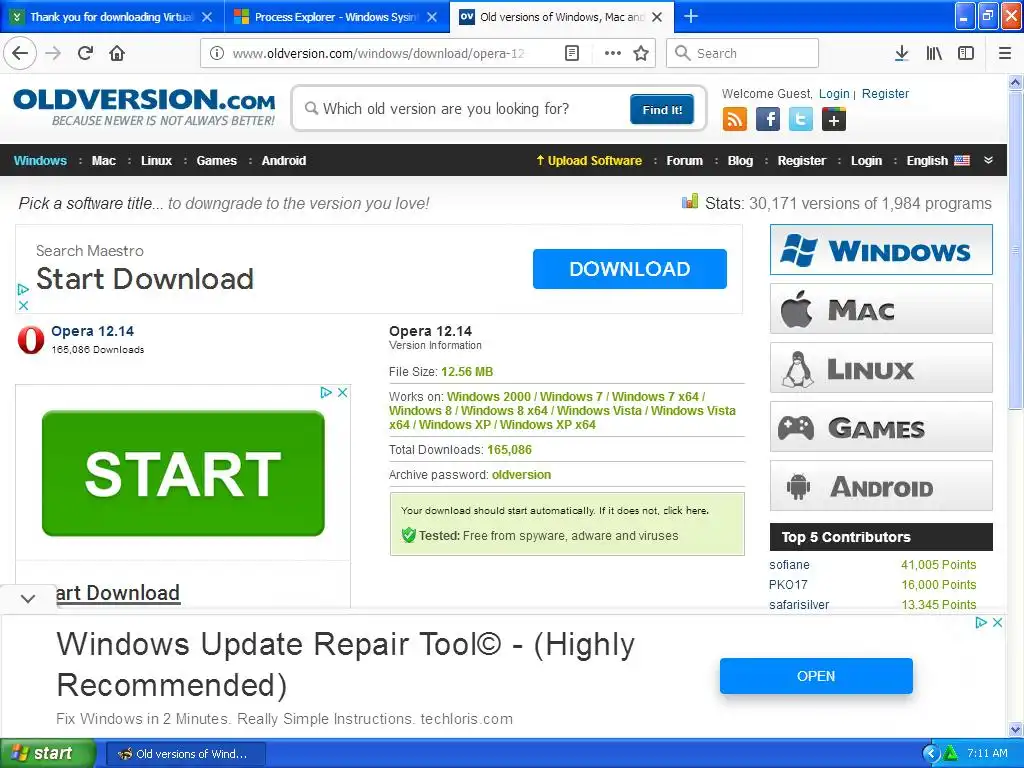Reload the current page
The height and width of the screenshot is (768, 1024).
85,53
